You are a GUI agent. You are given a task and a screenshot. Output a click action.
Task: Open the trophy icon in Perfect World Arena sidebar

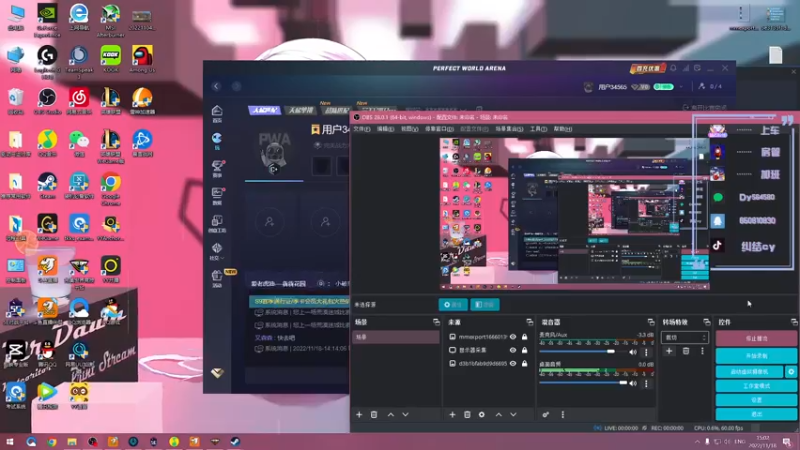217,168
